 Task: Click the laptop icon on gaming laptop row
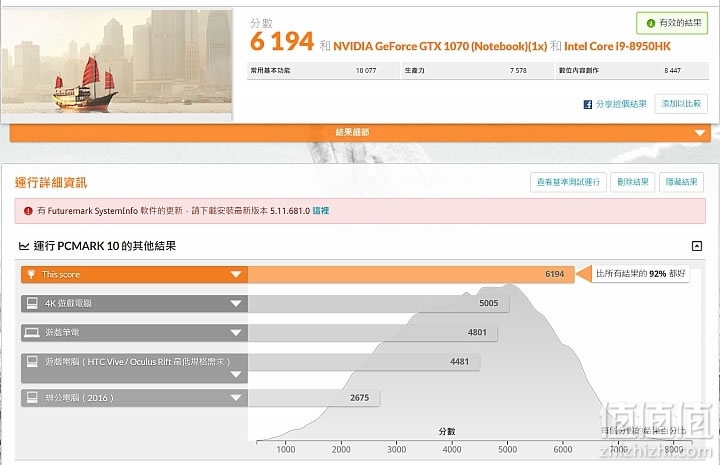click(x=32, y=333)
